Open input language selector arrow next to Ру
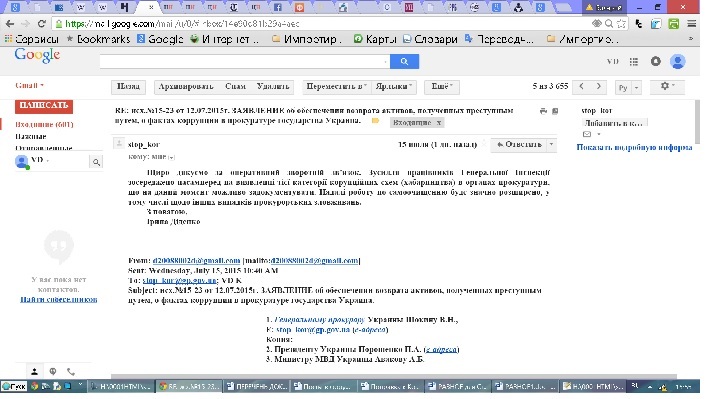Viewport: 712px width, 399px height. [637, 88]
